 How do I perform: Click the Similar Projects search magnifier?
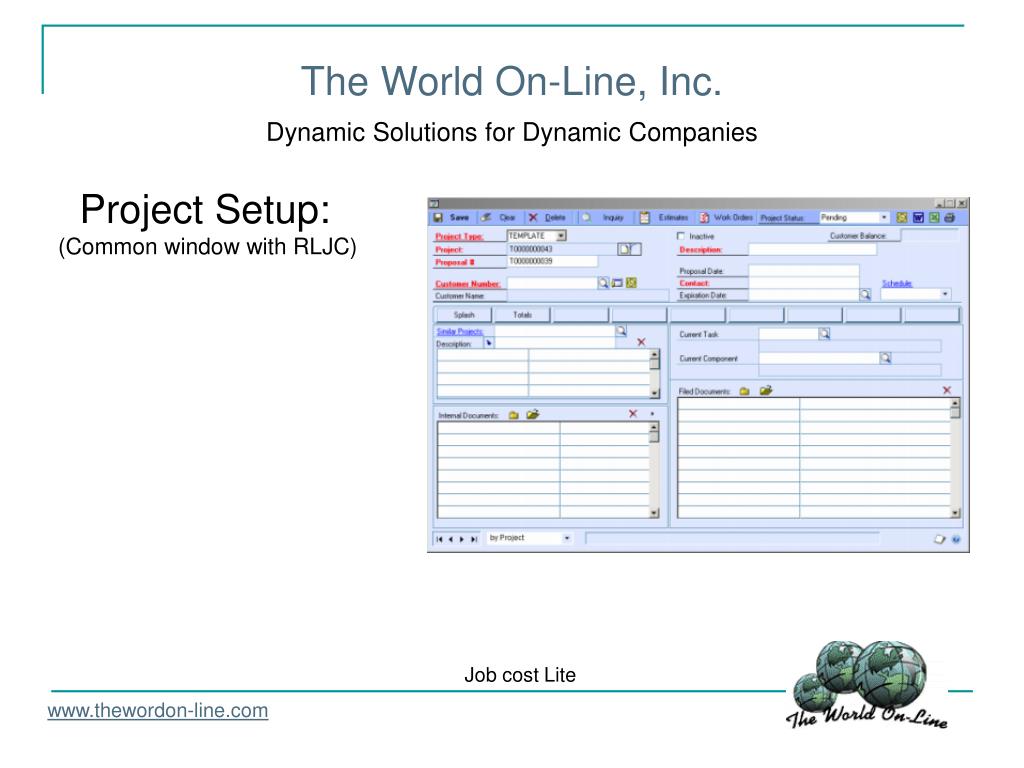[621, 331]
